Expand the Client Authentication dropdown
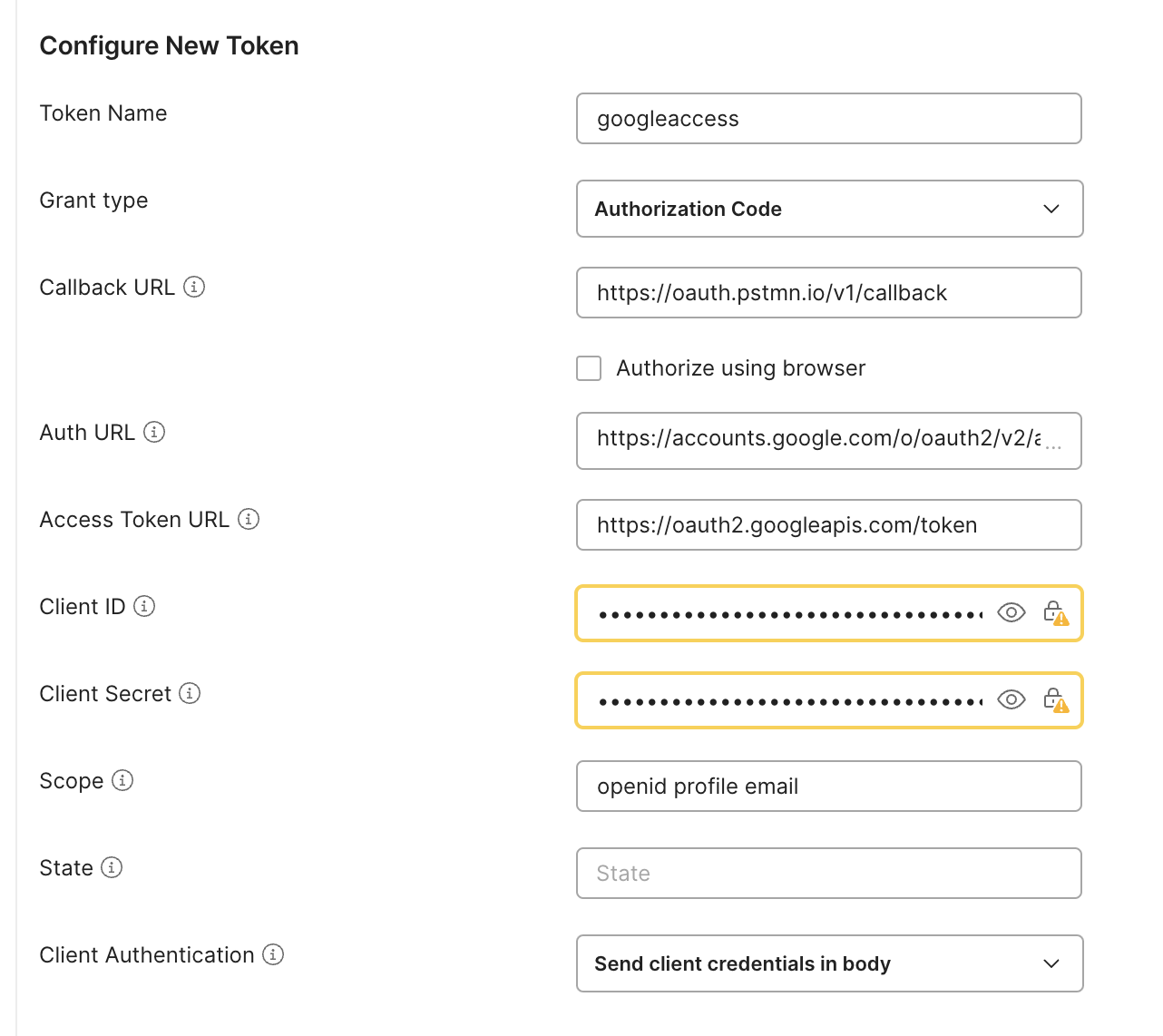Image resolution: width=1163 pixels, height=1036 pixels. [829, 963]
